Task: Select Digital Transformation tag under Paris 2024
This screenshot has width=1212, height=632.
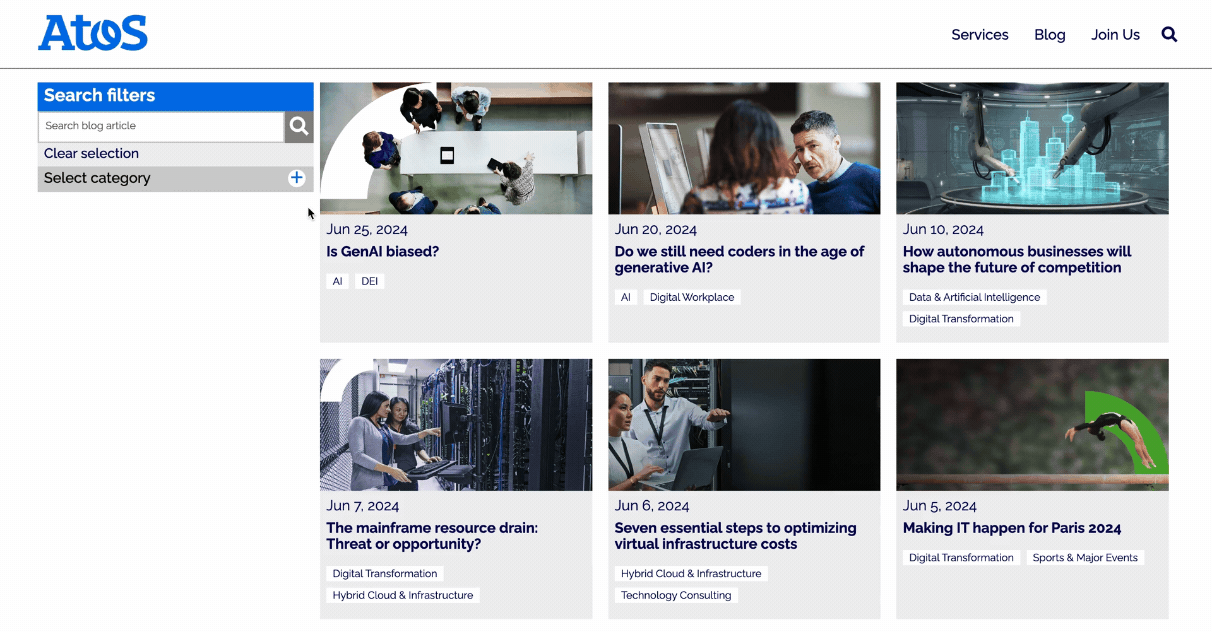Action: click(x=961, y=558)
